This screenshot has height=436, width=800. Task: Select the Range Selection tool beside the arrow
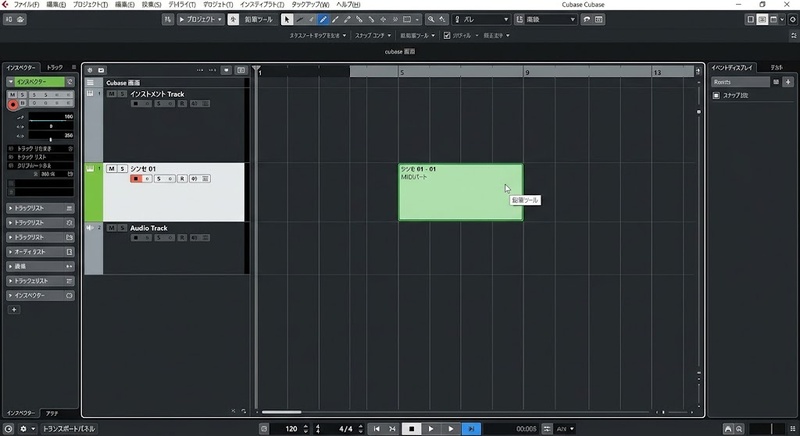[x=299, y=19]
